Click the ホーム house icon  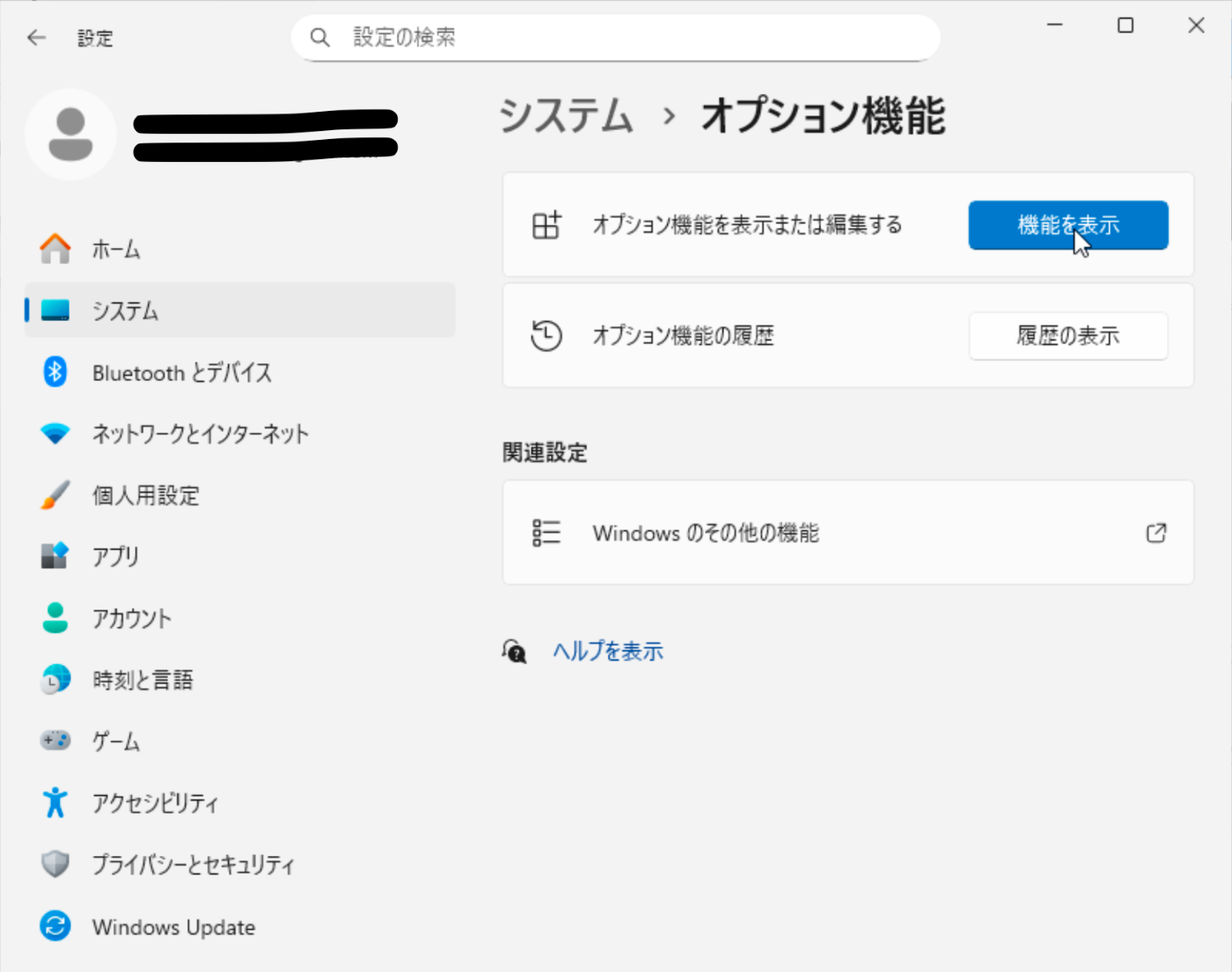(x=55, y=249)
